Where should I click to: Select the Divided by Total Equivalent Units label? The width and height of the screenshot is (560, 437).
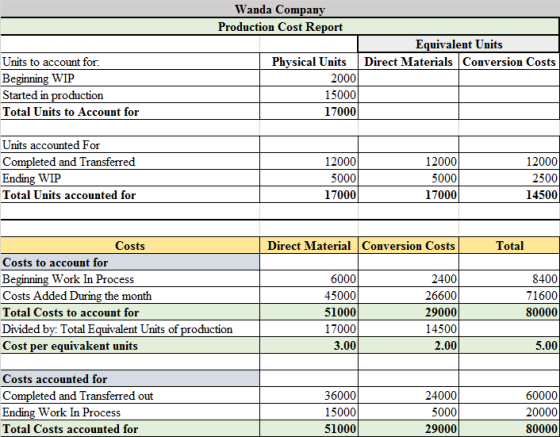coord(118,329)
